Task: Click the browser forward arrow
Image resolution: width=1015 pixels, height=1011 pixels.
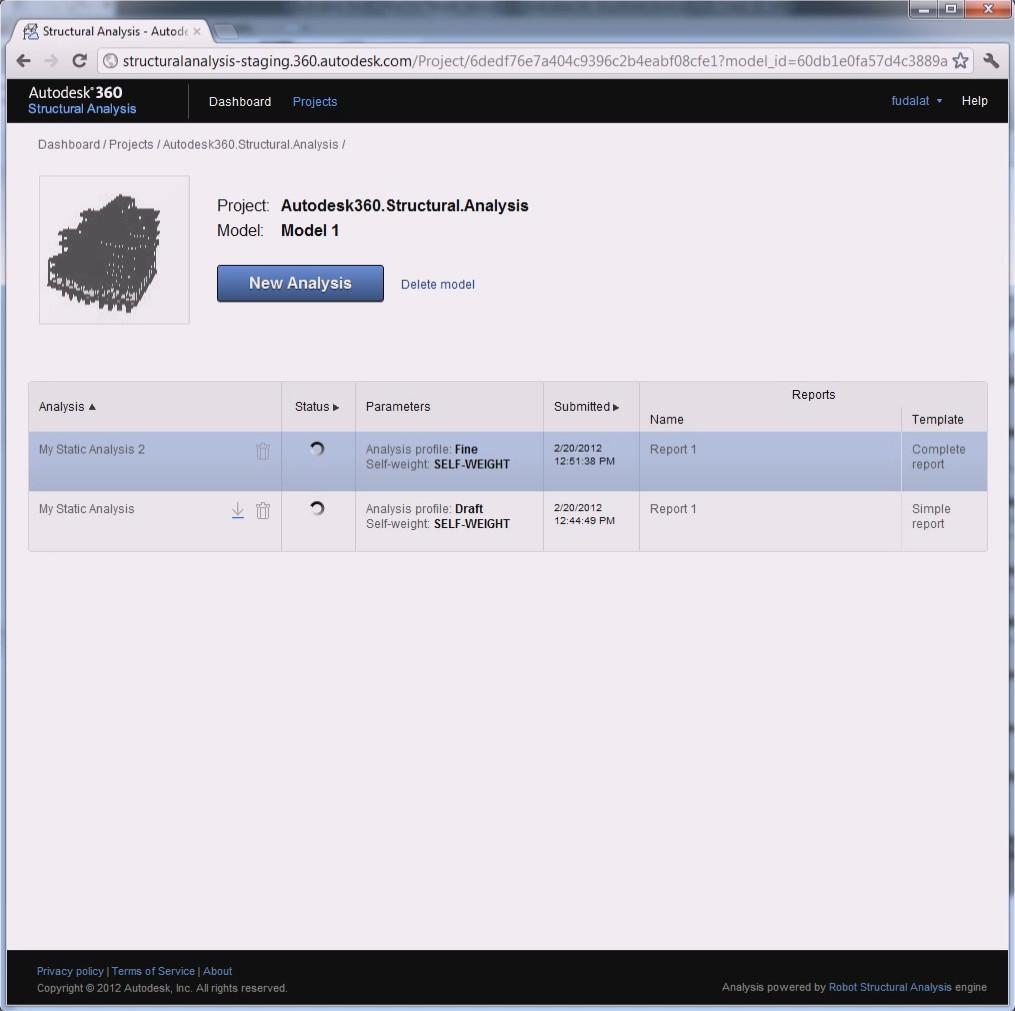Action: 50,61
